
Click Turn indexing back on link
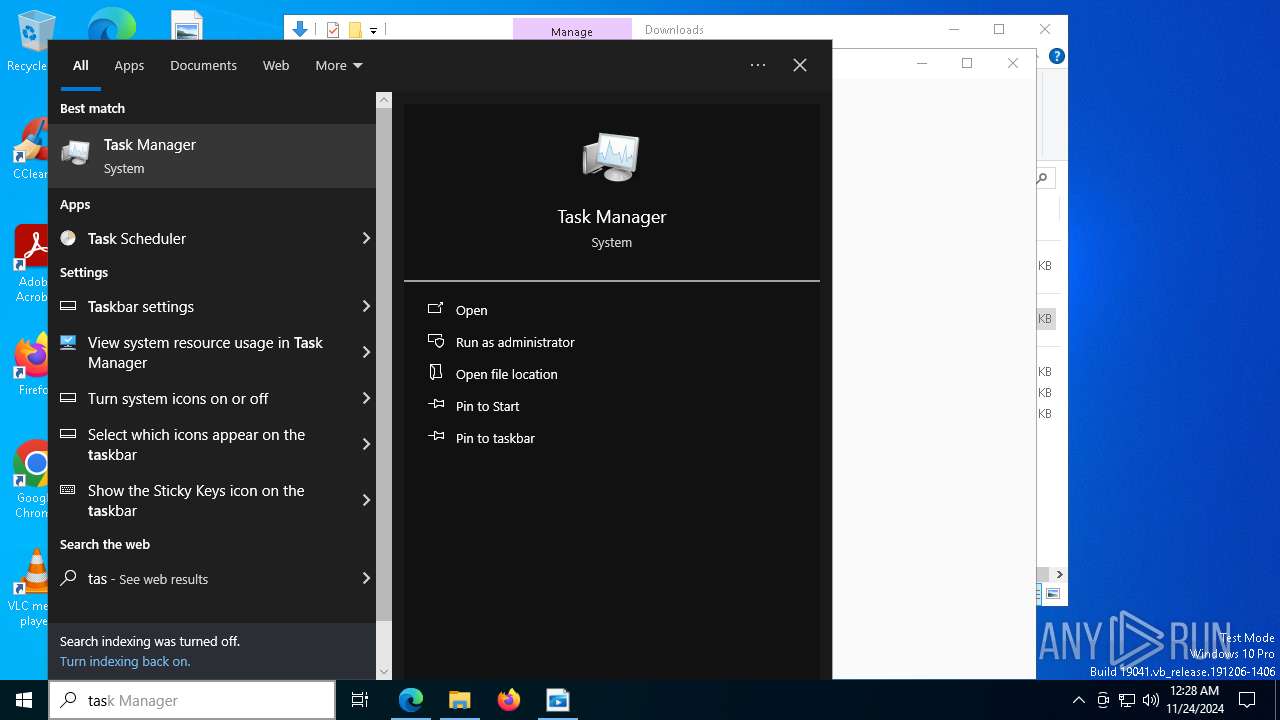[125, 661]
